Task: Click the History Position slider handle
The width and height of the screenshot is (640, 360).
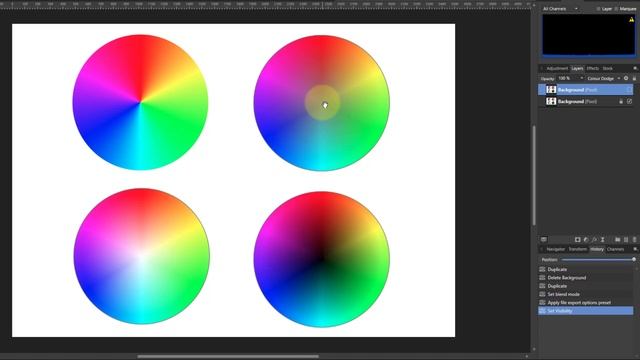Action: click(633, 260)
